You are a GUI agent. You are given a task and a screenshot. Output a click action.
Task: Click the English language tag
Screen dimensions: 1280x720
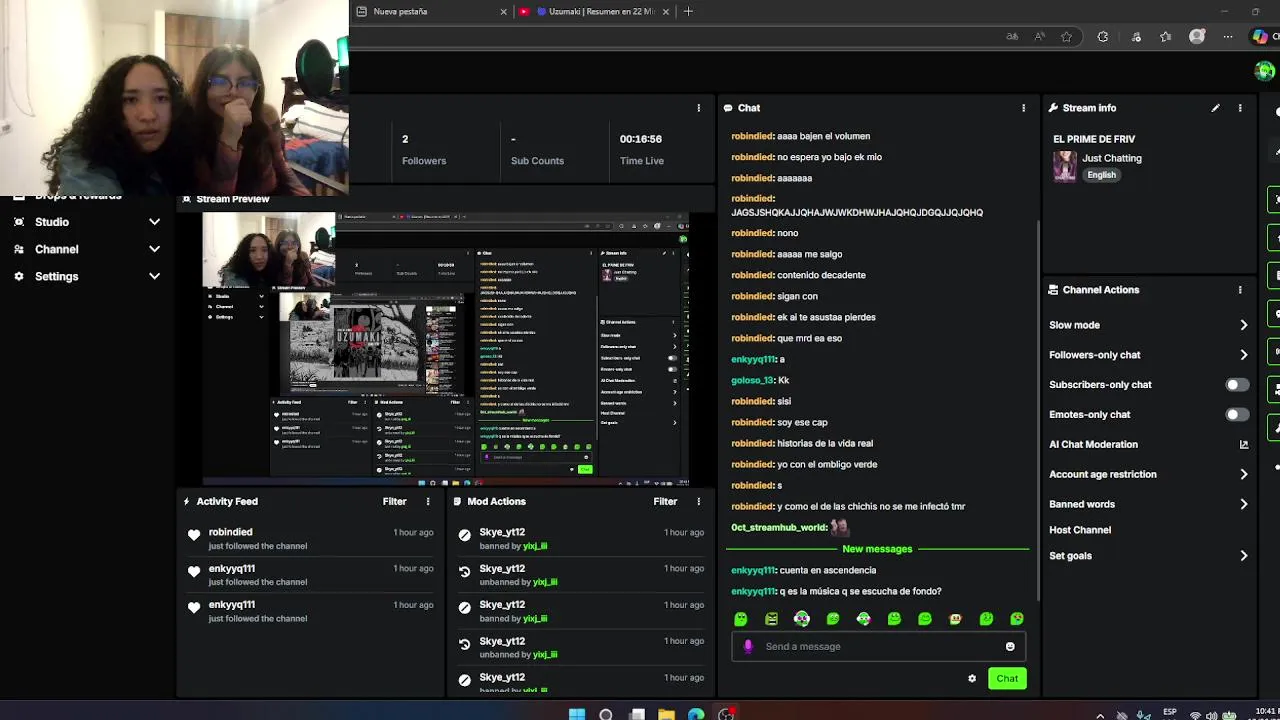pyautogui.click(x=1101, y=175)
